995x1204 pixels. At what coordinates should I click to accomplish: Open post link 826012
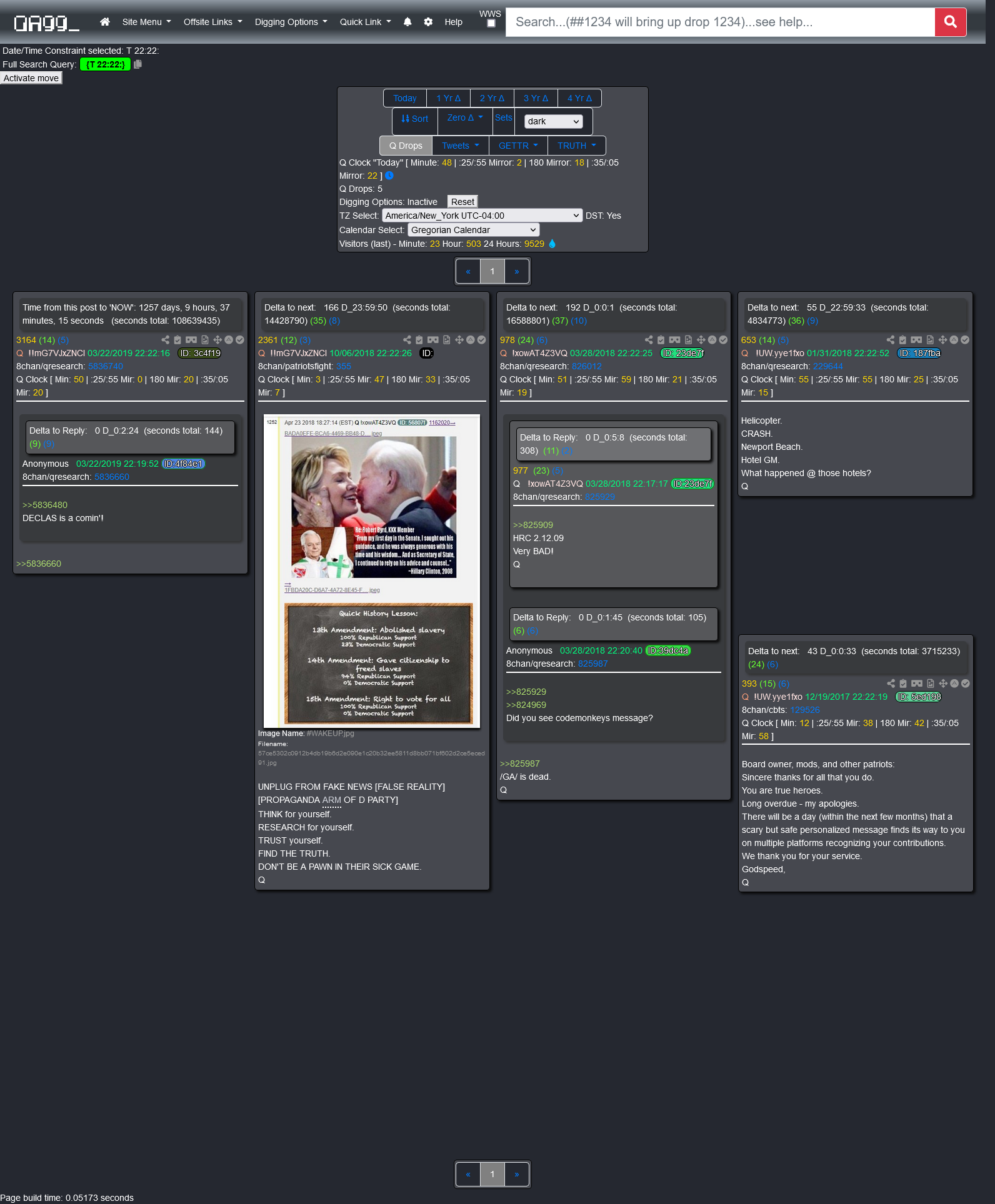[x=587, y=366]
